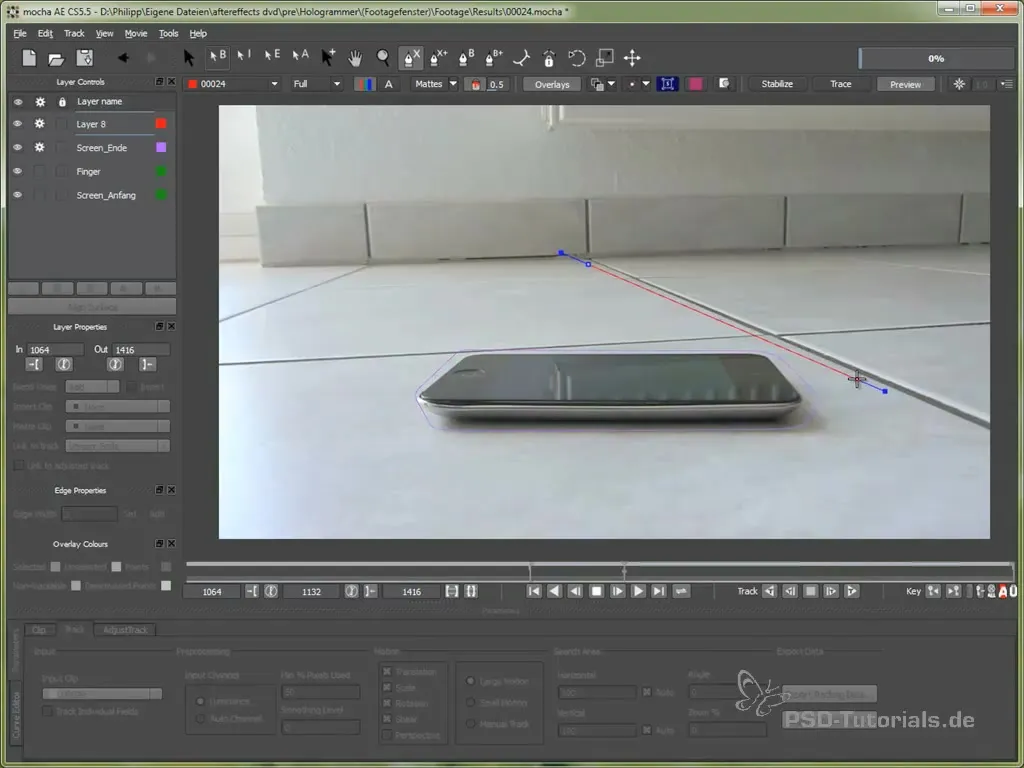Select the Pick Inner (I) tool
Screen dimensions: 1024x768
point(244,56)
